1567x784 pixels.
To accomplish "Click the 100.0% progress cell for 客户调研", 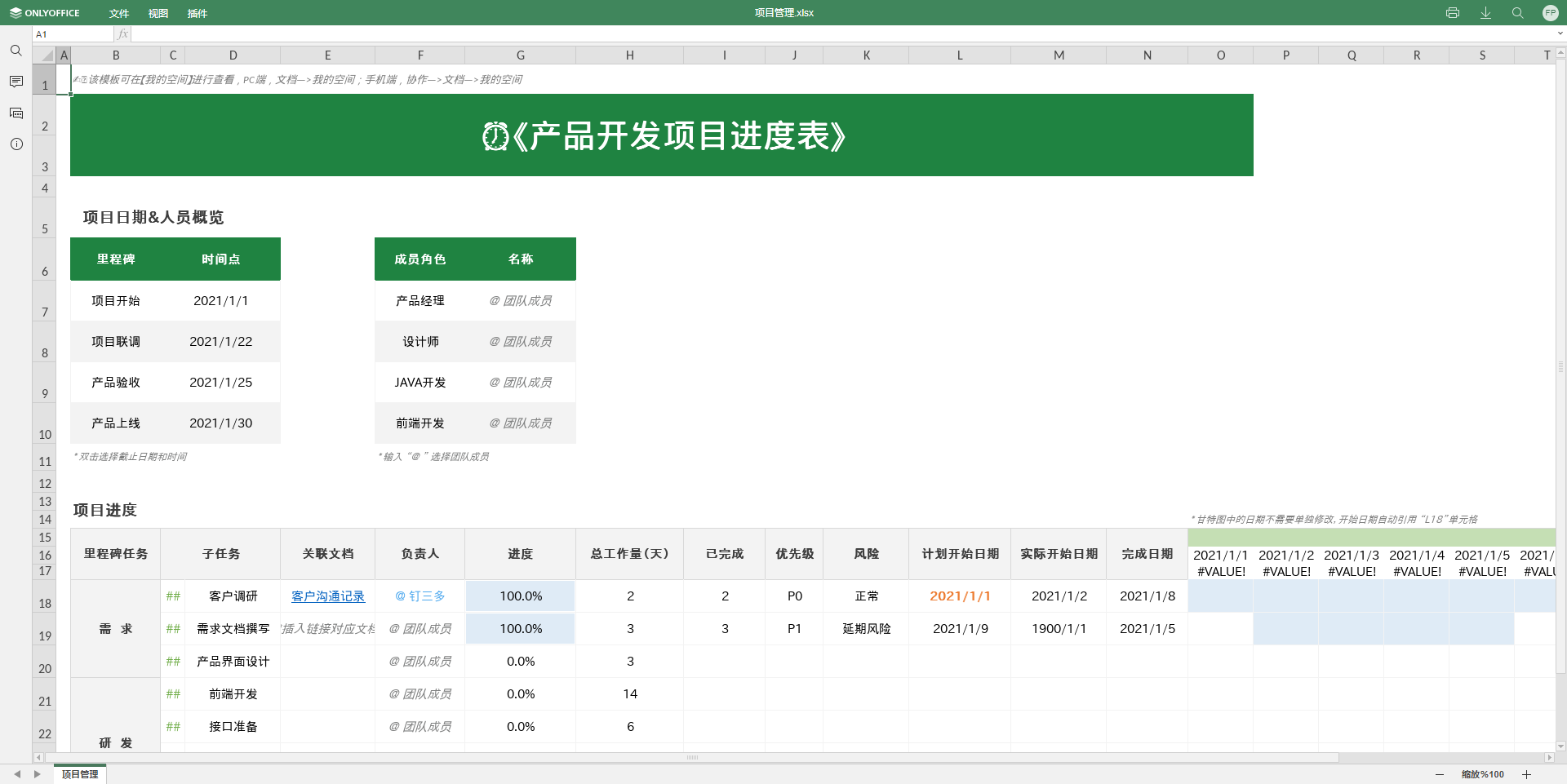I will 521,596.
